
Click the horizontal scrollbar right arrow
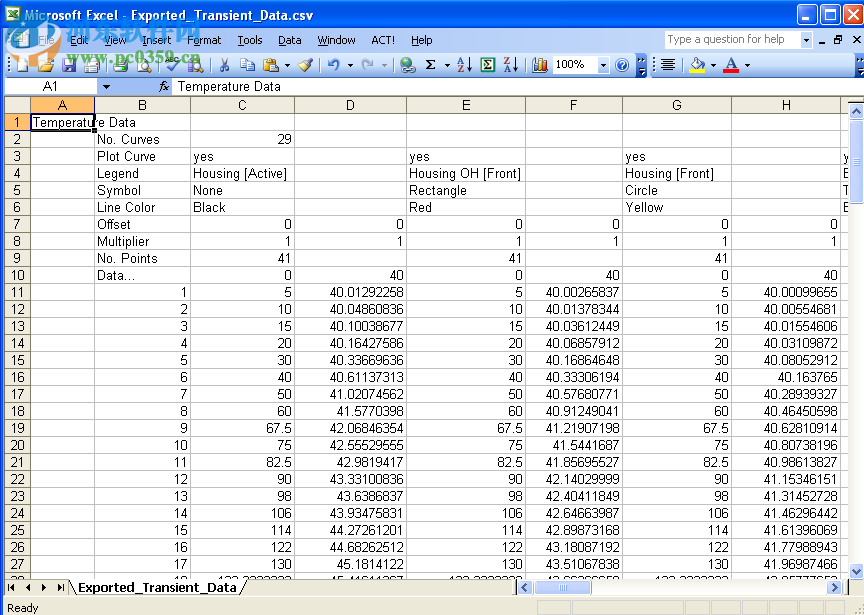[834, 588]
